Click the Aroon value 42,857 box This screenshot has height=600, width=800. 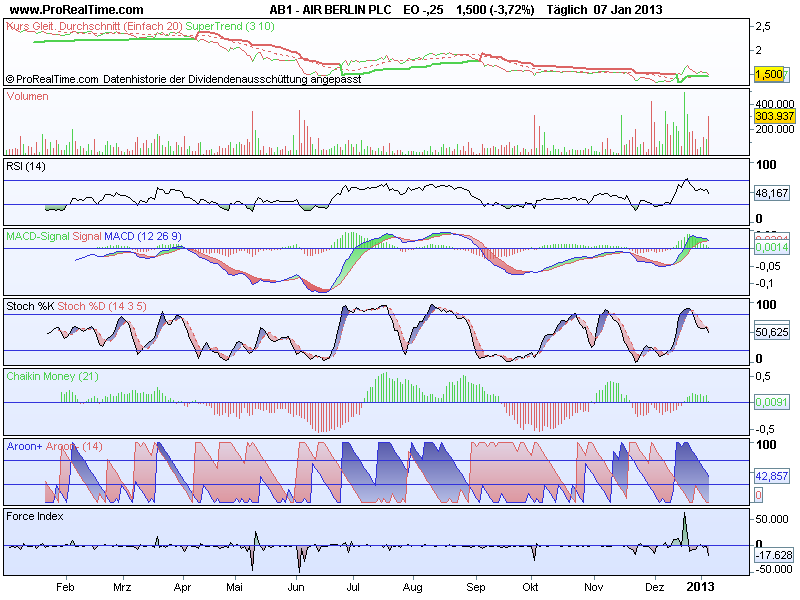click(x=771, y=476)
